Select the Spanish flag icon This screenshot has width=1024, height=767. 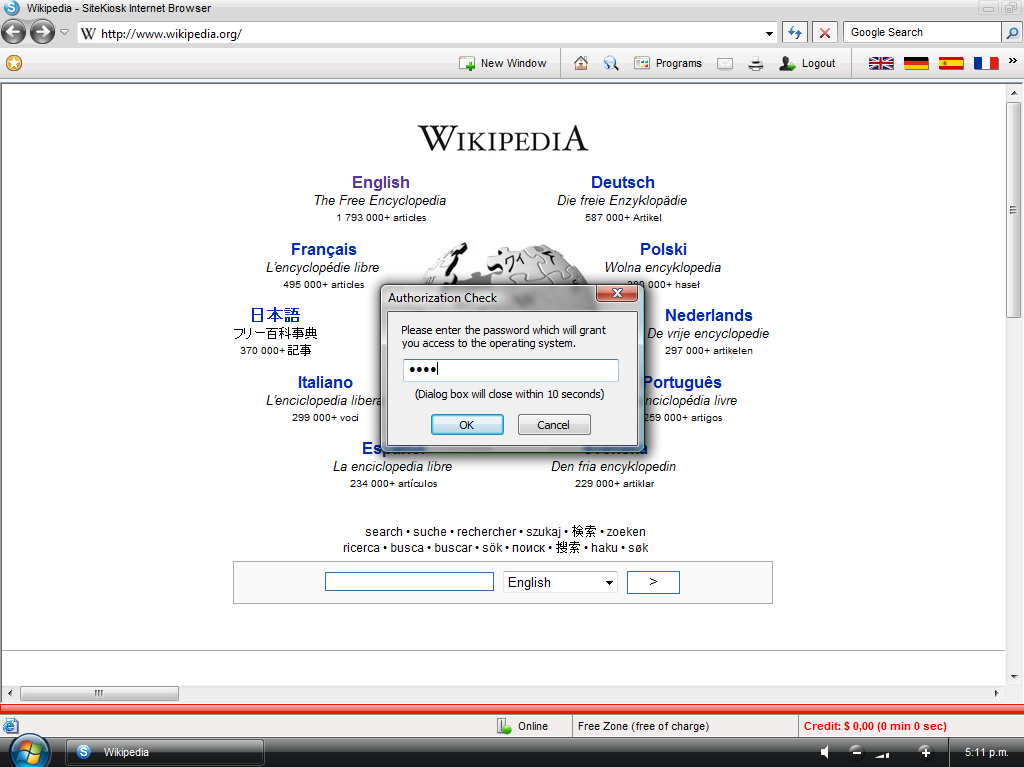tap(951, 63)
